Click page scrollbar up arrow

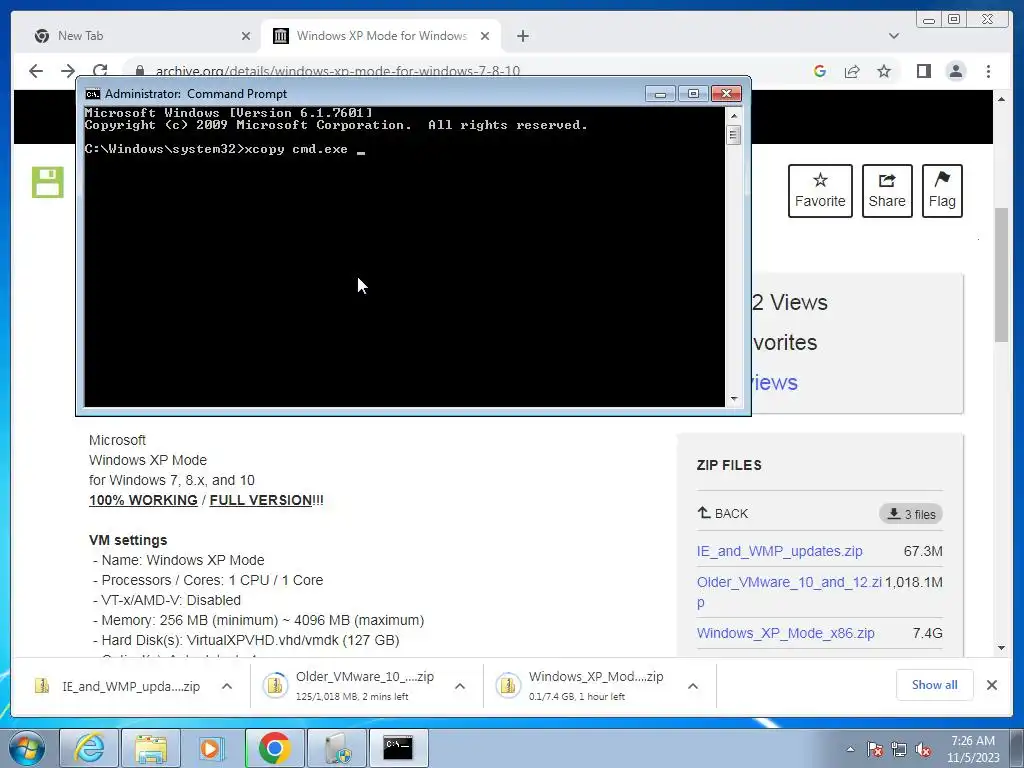[x=1001, y=99]
